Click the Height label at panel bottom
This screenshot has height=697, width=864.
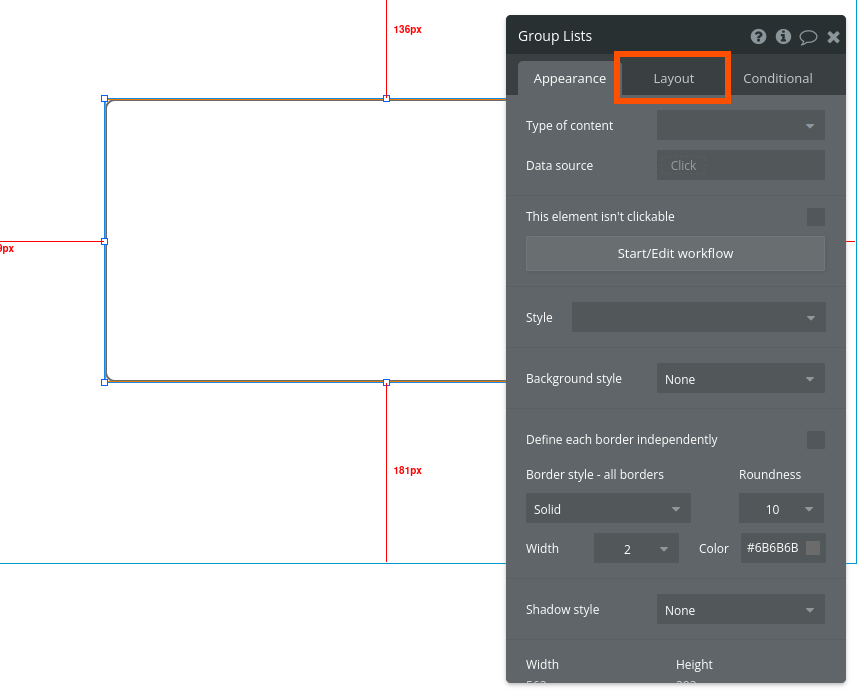click(x=694, y=664)
